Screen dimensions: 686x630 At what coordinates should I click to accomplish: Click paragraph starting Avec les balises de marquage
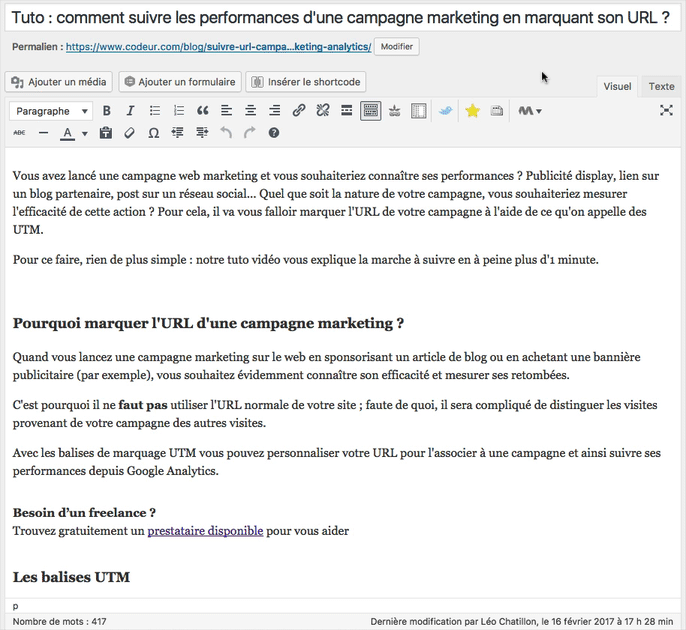pos(336,462)
